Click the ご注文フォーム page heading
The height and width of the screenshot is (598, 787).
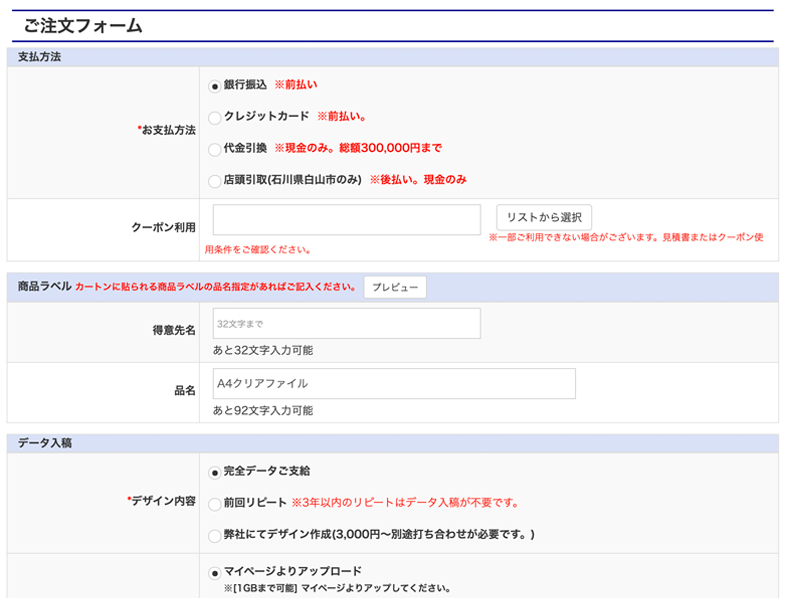pyautogui.click(x=83, y=26)
